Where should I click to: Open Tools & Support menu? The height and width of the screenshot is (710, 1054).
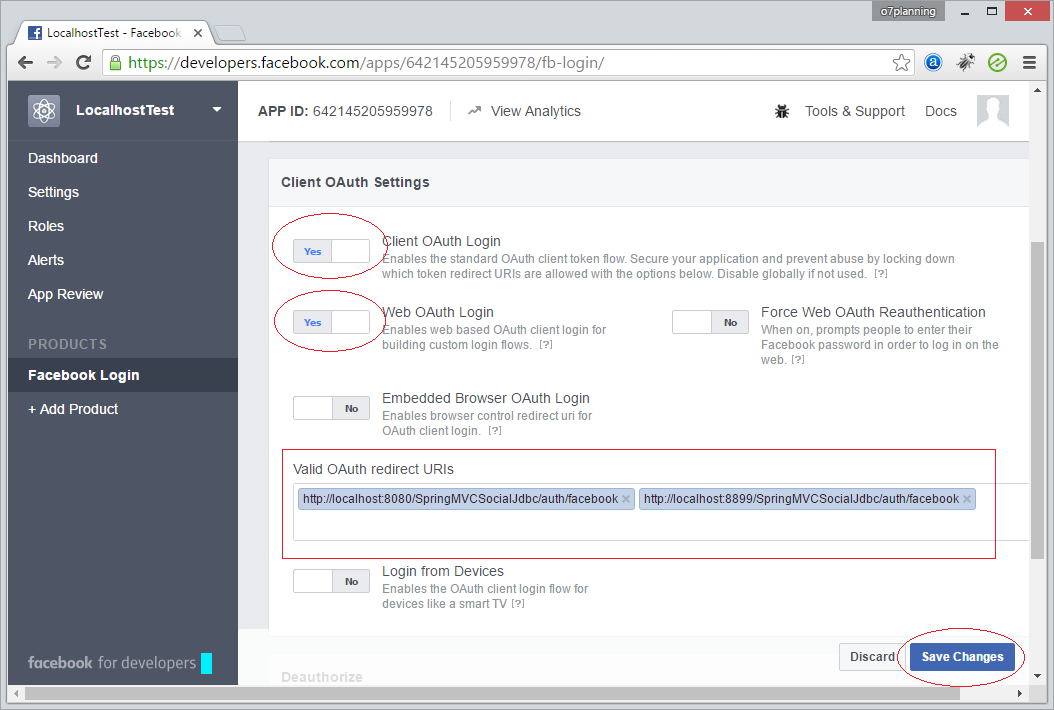(x=855, y=111)
